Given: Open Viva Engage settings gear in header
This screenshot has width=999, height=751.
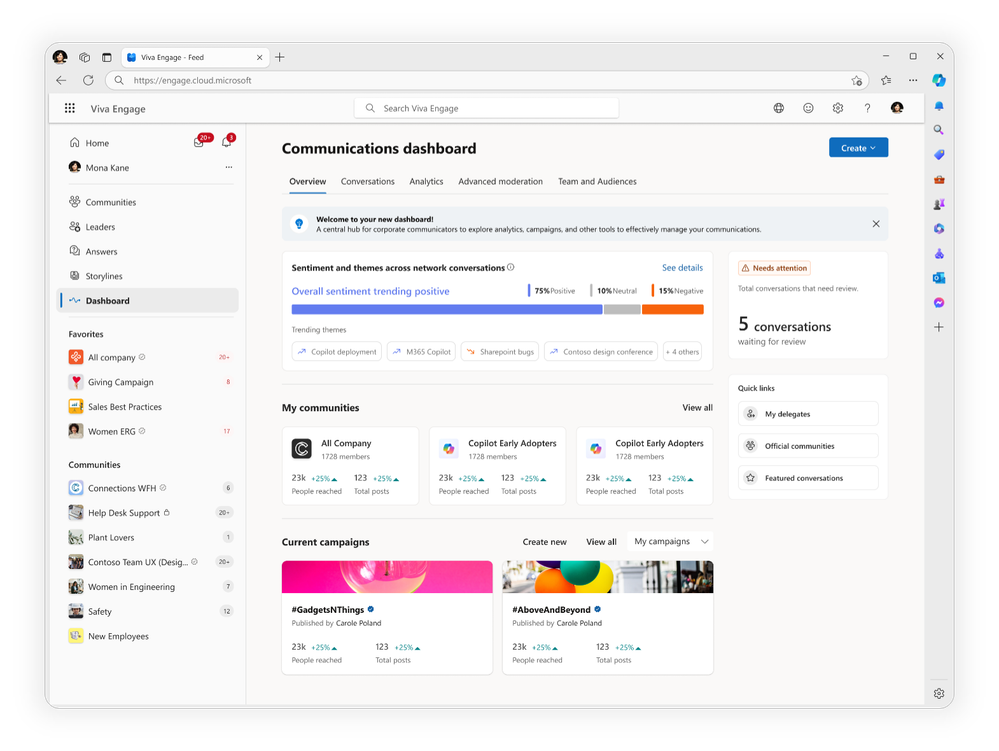Looking at the screenshot, I should pos(838,108).
